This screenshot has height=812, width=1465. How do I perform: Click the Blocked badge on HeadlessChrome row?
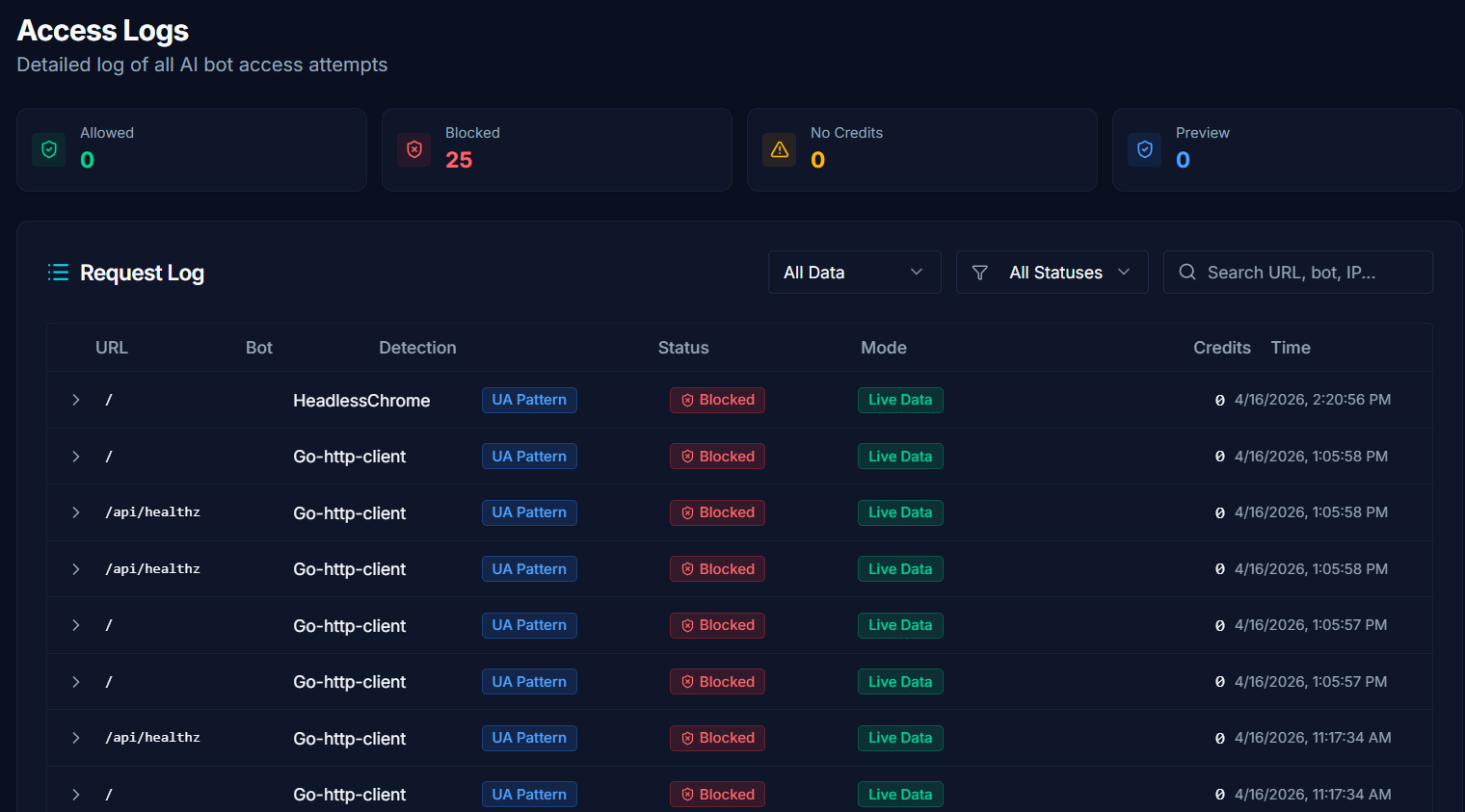click(717, 400)
